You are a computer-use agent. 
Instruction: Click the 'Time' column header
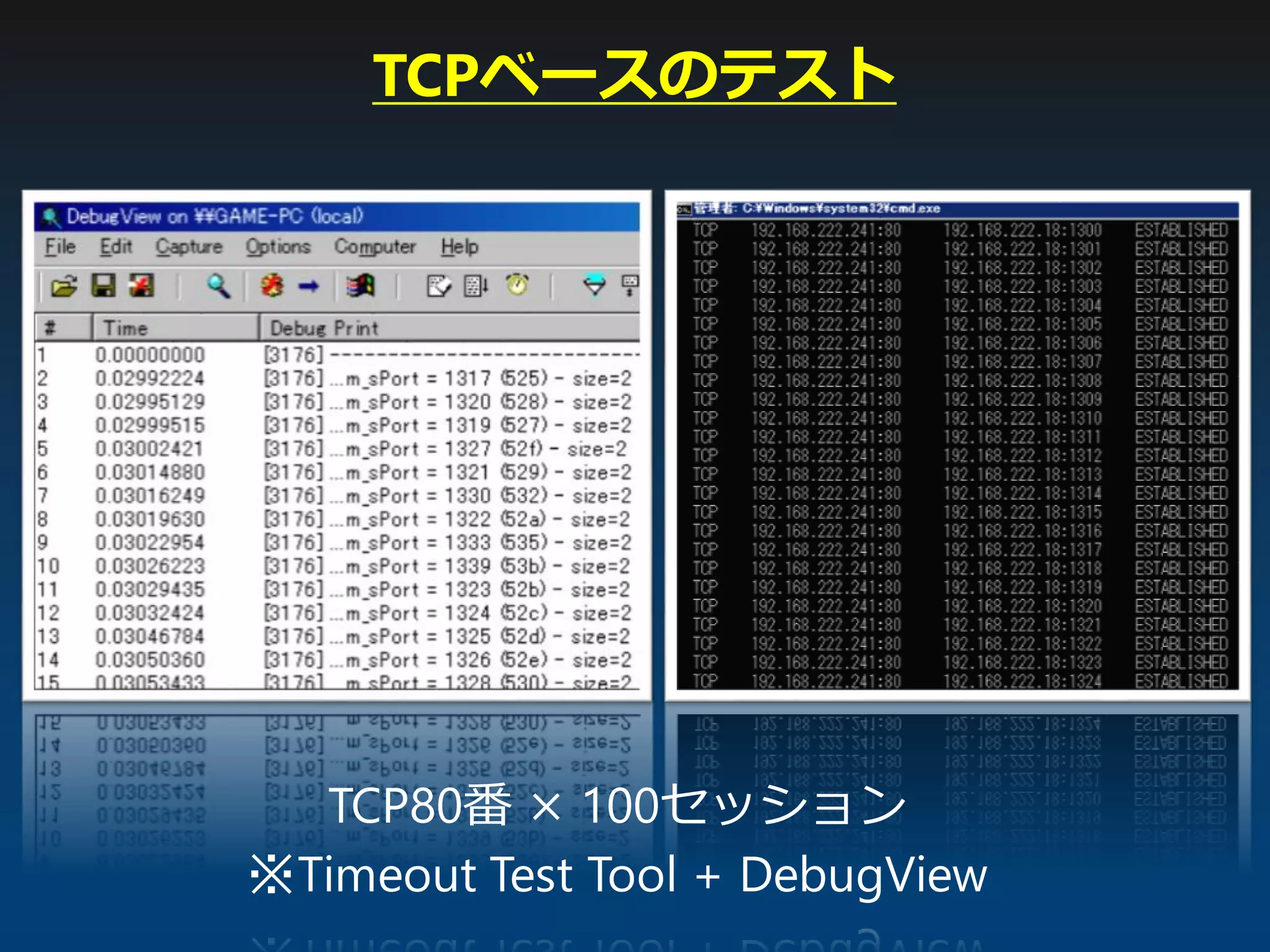(175, 327)
